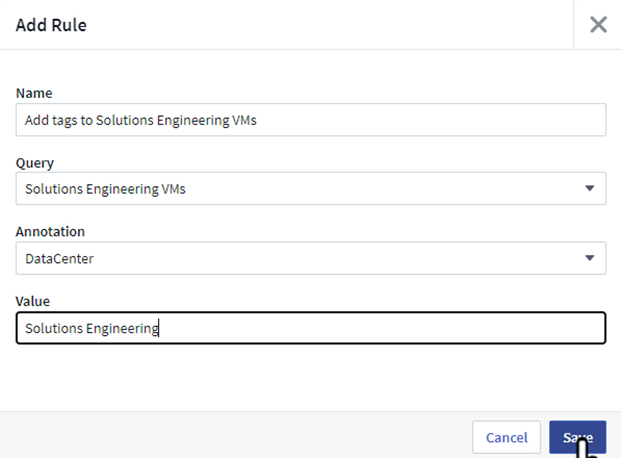
Task: Close the Add Rule dialog
Action: (x=598, y=25)
